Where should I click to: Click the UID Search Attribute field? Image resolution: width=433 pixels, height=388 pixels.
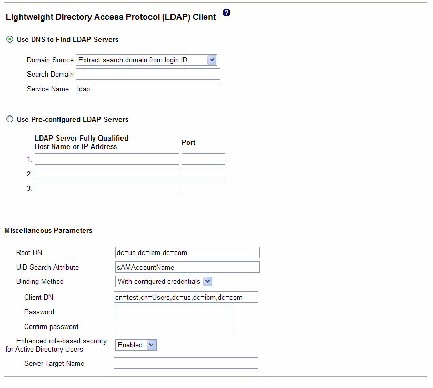pyautogui.click(x=187, y=267)
